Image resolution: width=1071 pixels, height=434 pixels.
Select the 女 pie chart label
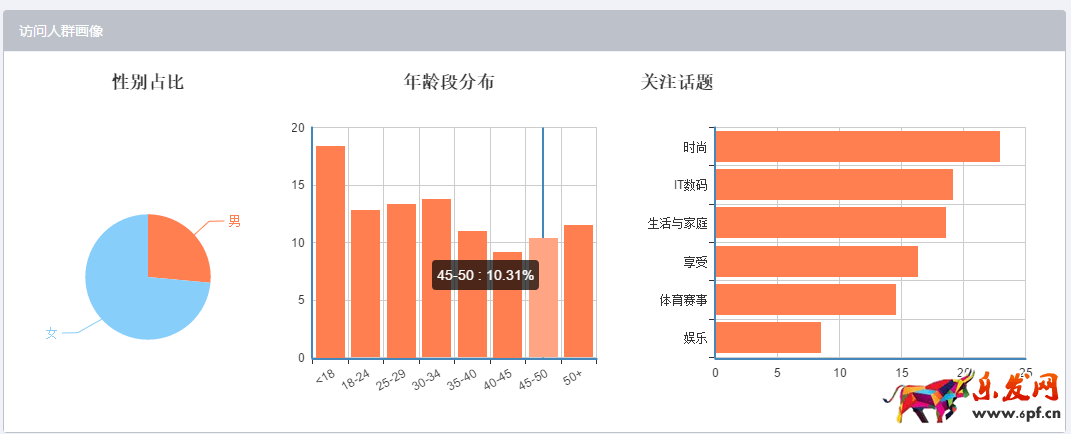coord(52,333)
